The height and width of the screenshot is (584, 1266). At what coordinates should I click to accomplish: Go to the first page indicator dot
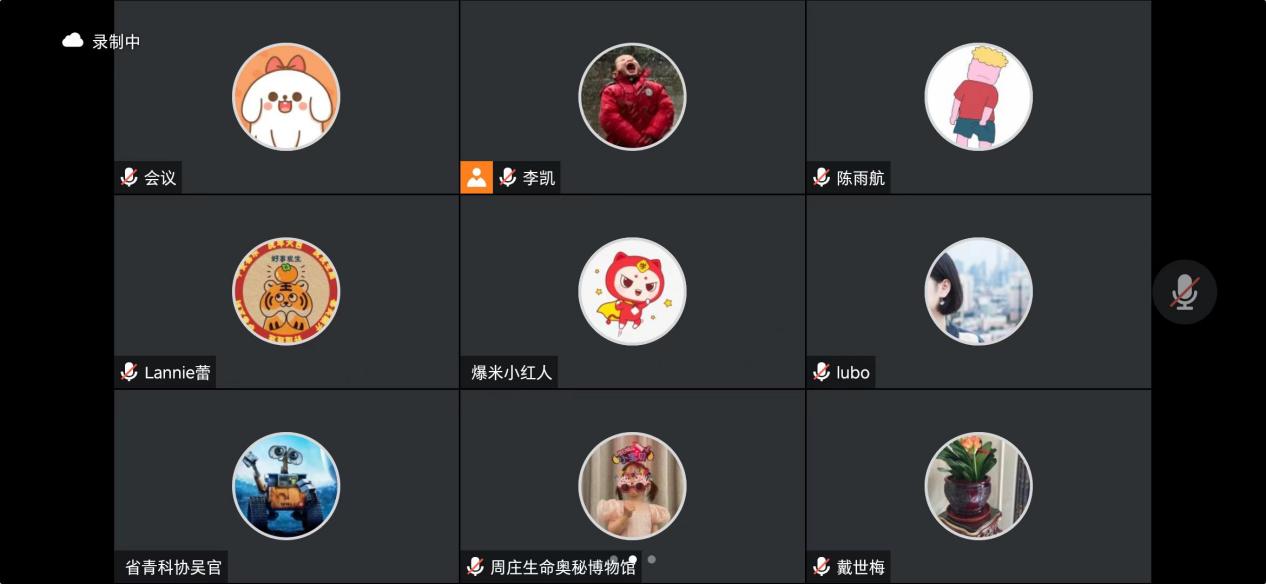pos(613,559)
